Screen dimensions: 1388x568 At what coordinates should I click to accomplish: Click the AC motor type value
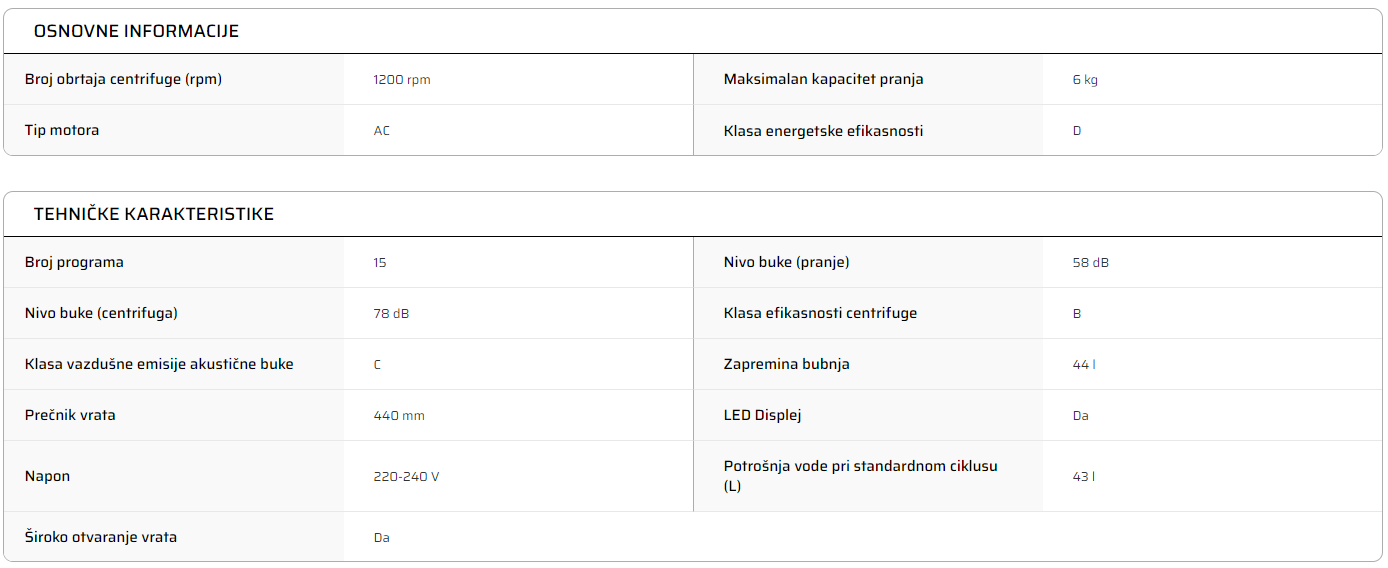pos(382,131)
